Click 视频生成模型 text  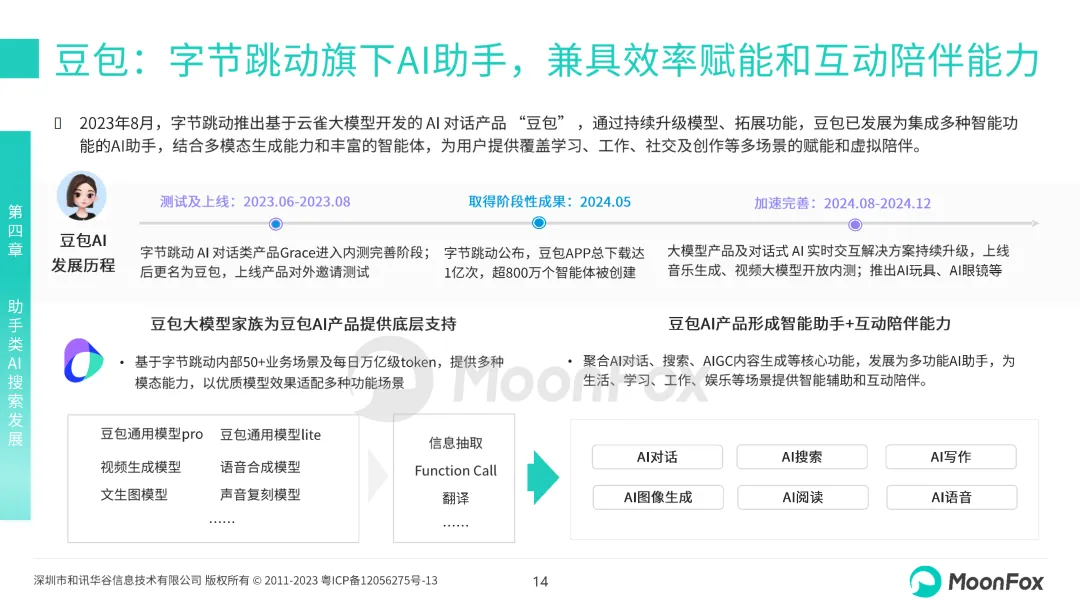(141, 467)
